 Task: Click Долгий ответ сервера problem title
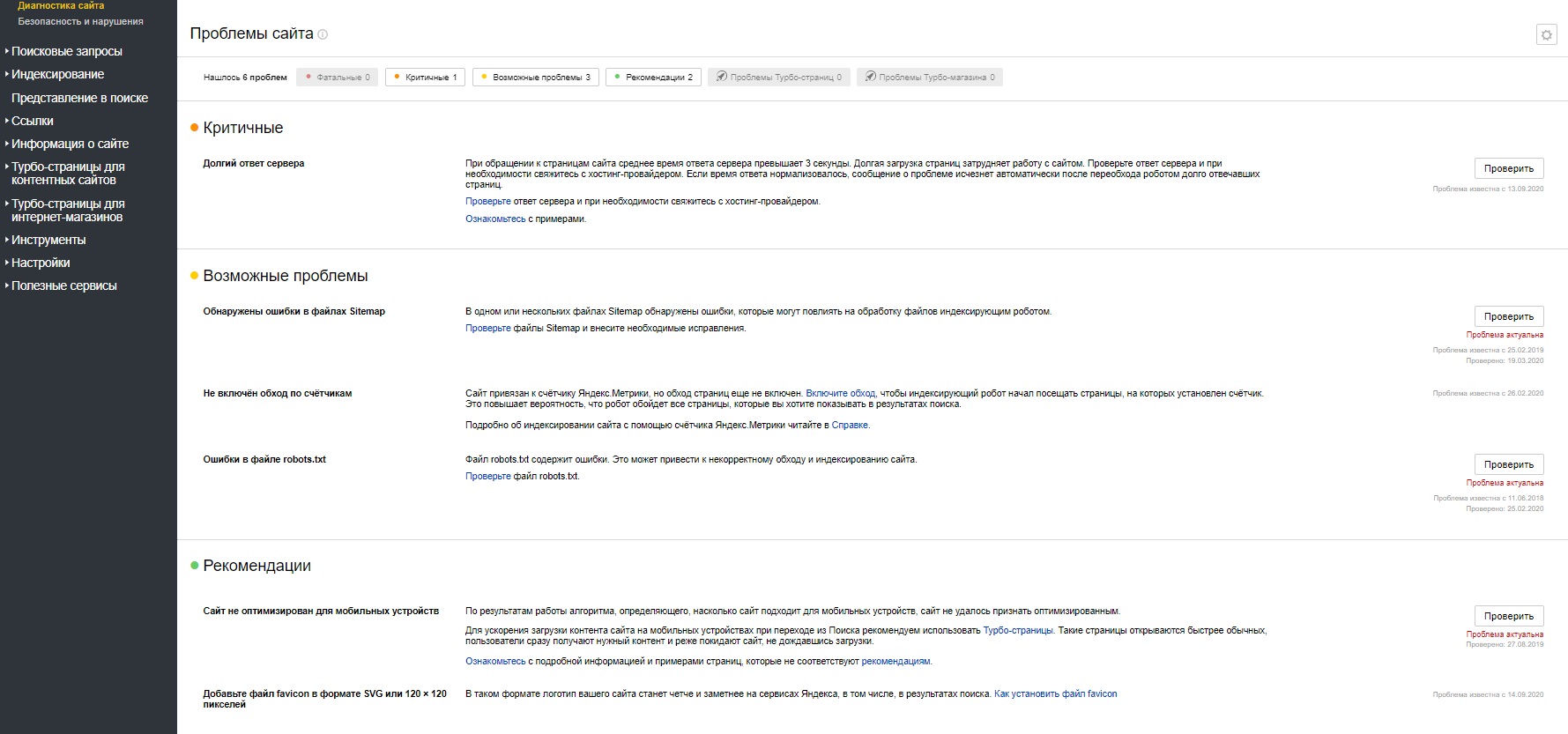pos(254,164)
